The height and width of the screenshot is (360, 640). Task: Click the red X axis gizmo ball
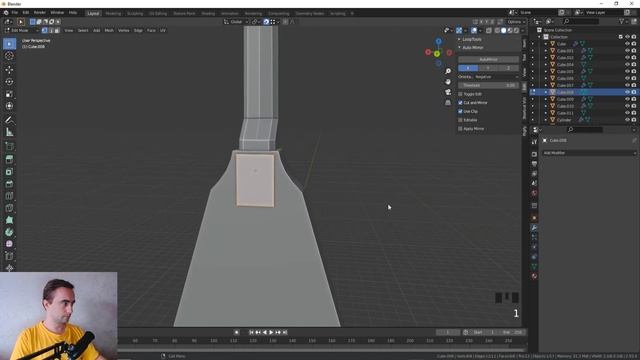pos(428,52)
